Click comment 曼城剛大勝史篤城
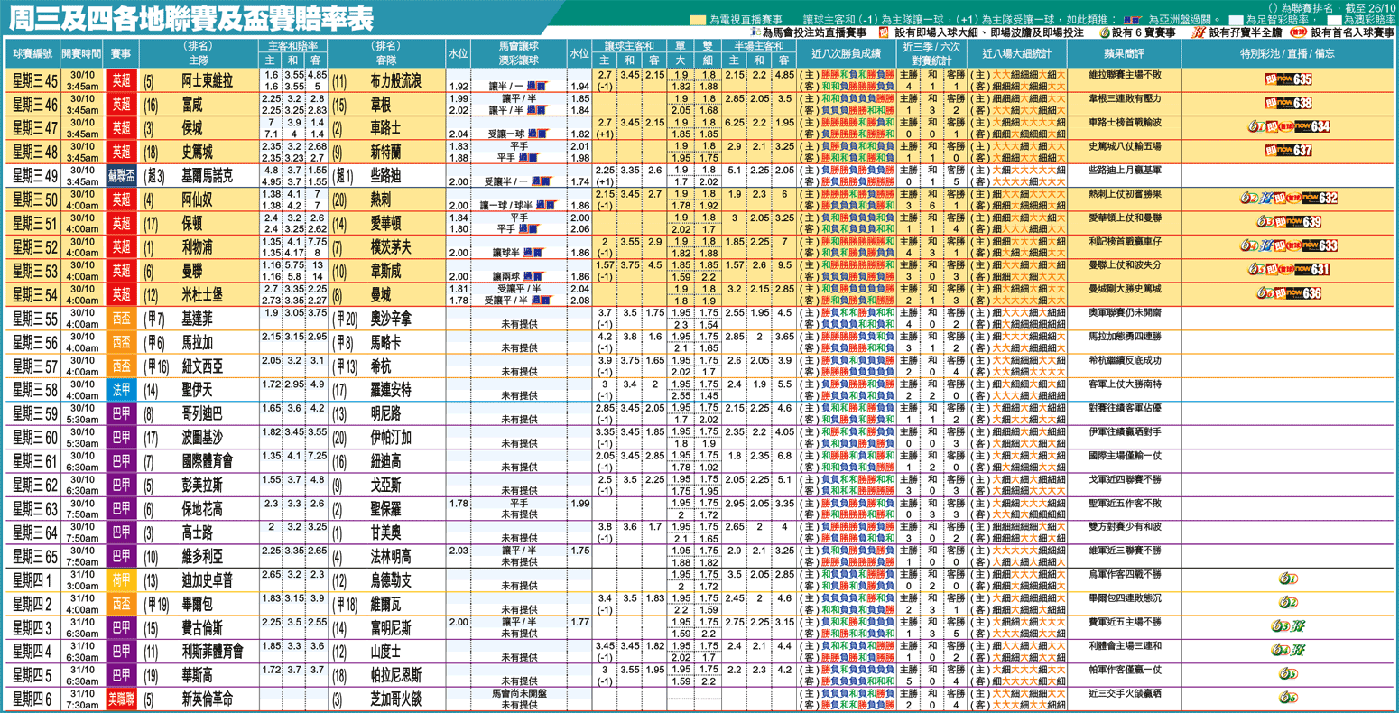The width and height of the screenshot is (1399, 713). click(x=1124, y=290)
